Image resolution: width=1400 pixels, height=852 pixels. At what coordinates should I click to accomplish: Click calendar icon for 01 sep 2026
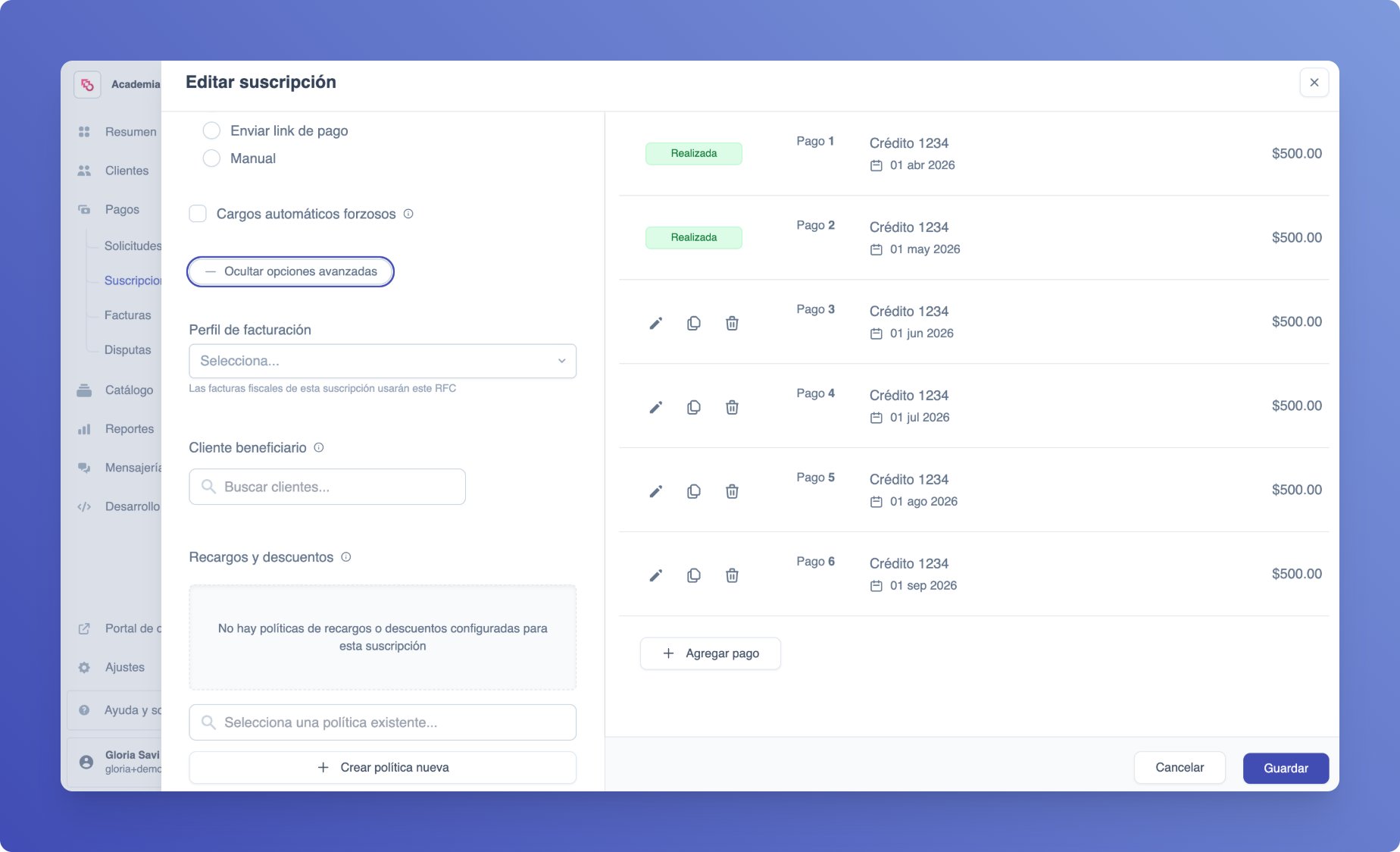877,586
